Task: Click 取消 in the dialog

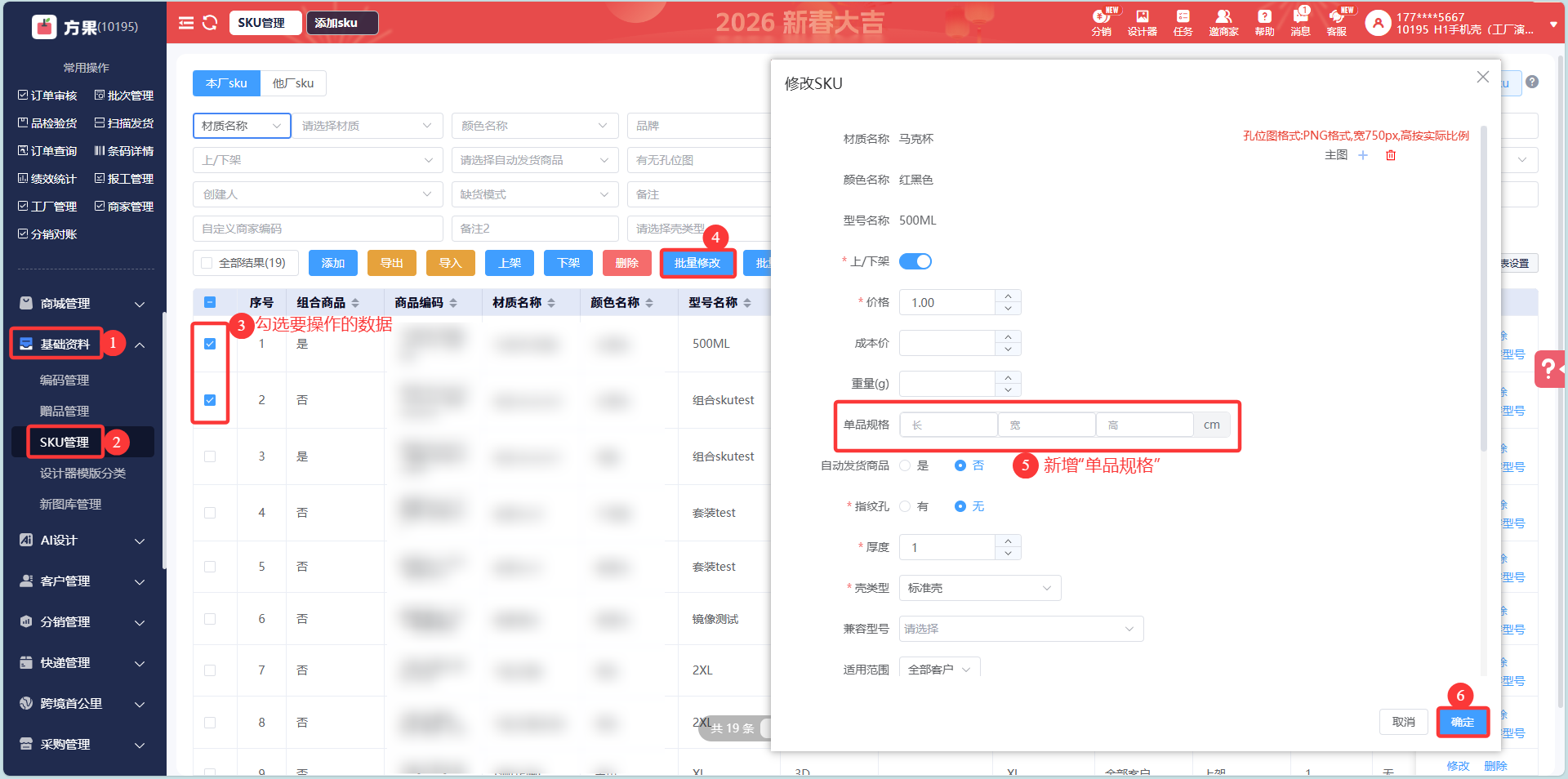Action: pyautogui.click(x=1404, y=722)
